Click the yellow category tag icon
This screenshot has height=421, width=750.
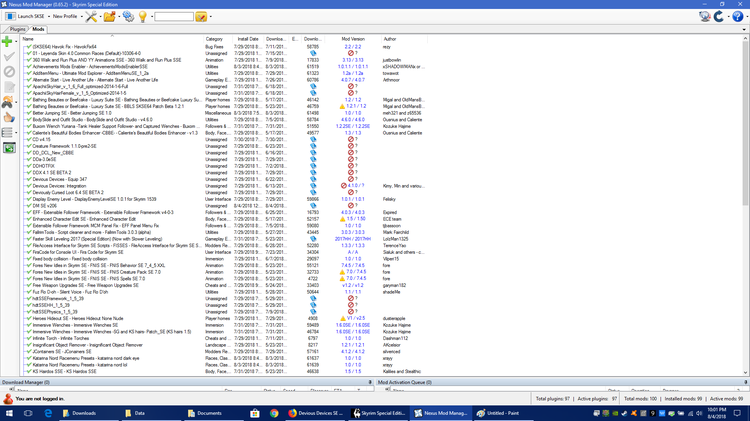(x=201, y=17)
